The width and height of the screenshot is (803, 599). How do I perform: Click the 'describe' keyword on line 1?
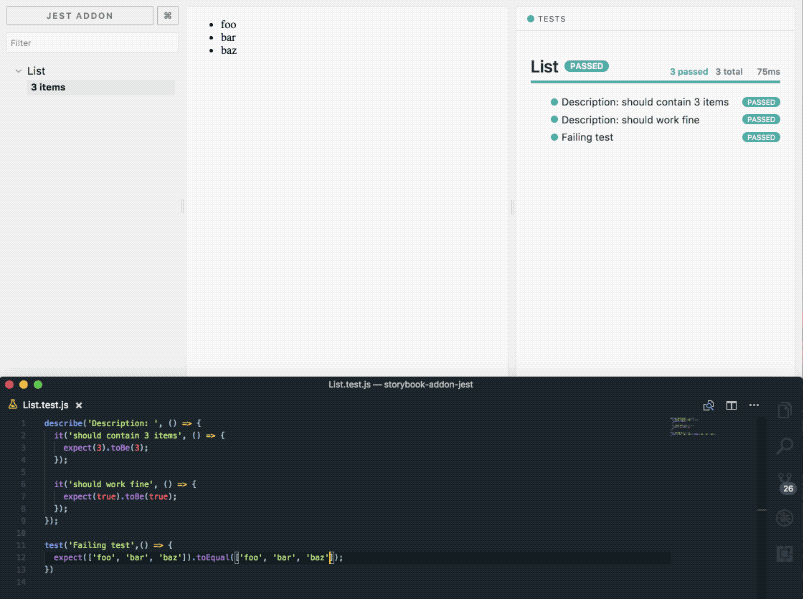(63, 423)
